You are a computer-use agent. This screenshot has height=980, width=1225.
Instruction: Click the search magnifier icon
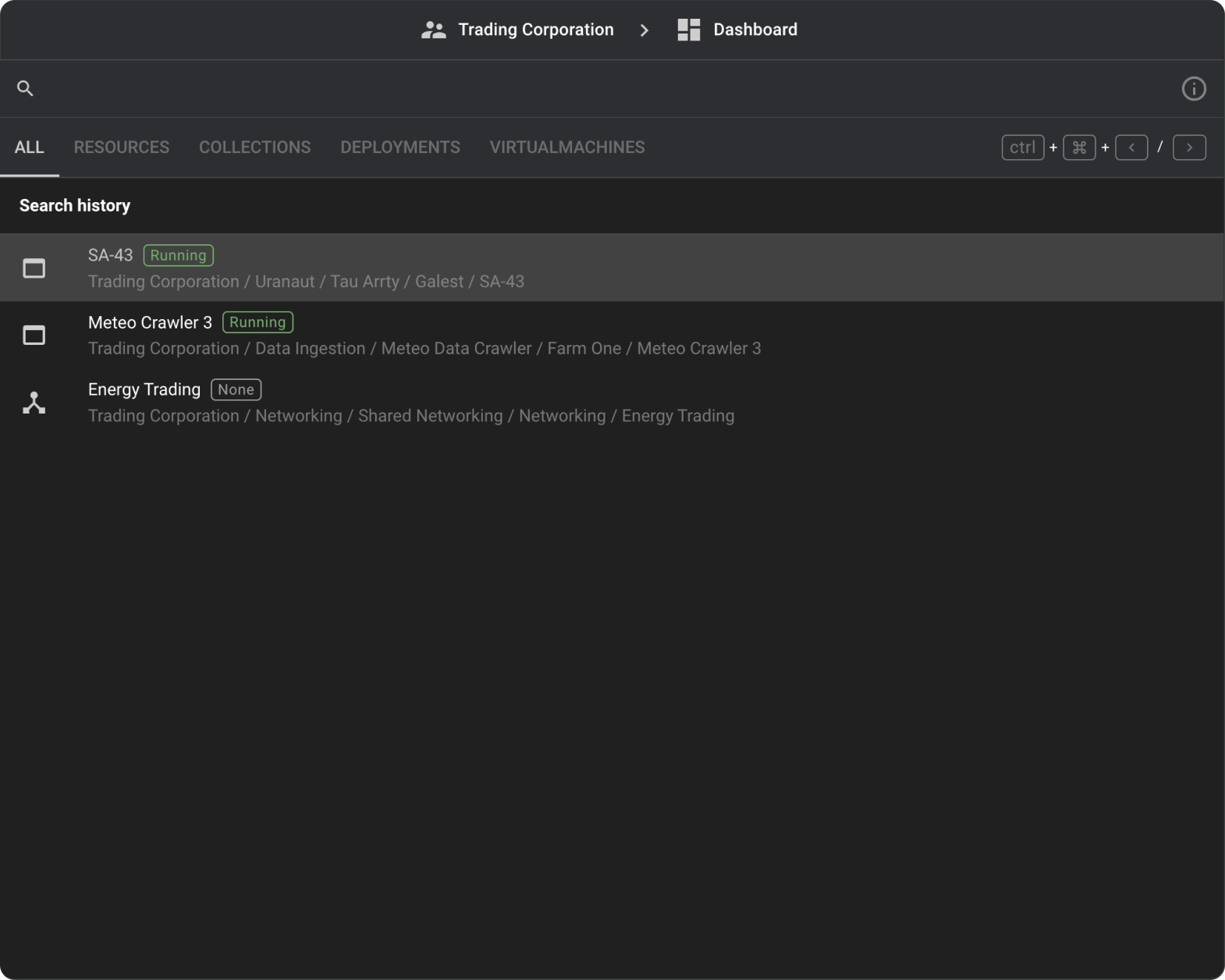click(25, 89)
